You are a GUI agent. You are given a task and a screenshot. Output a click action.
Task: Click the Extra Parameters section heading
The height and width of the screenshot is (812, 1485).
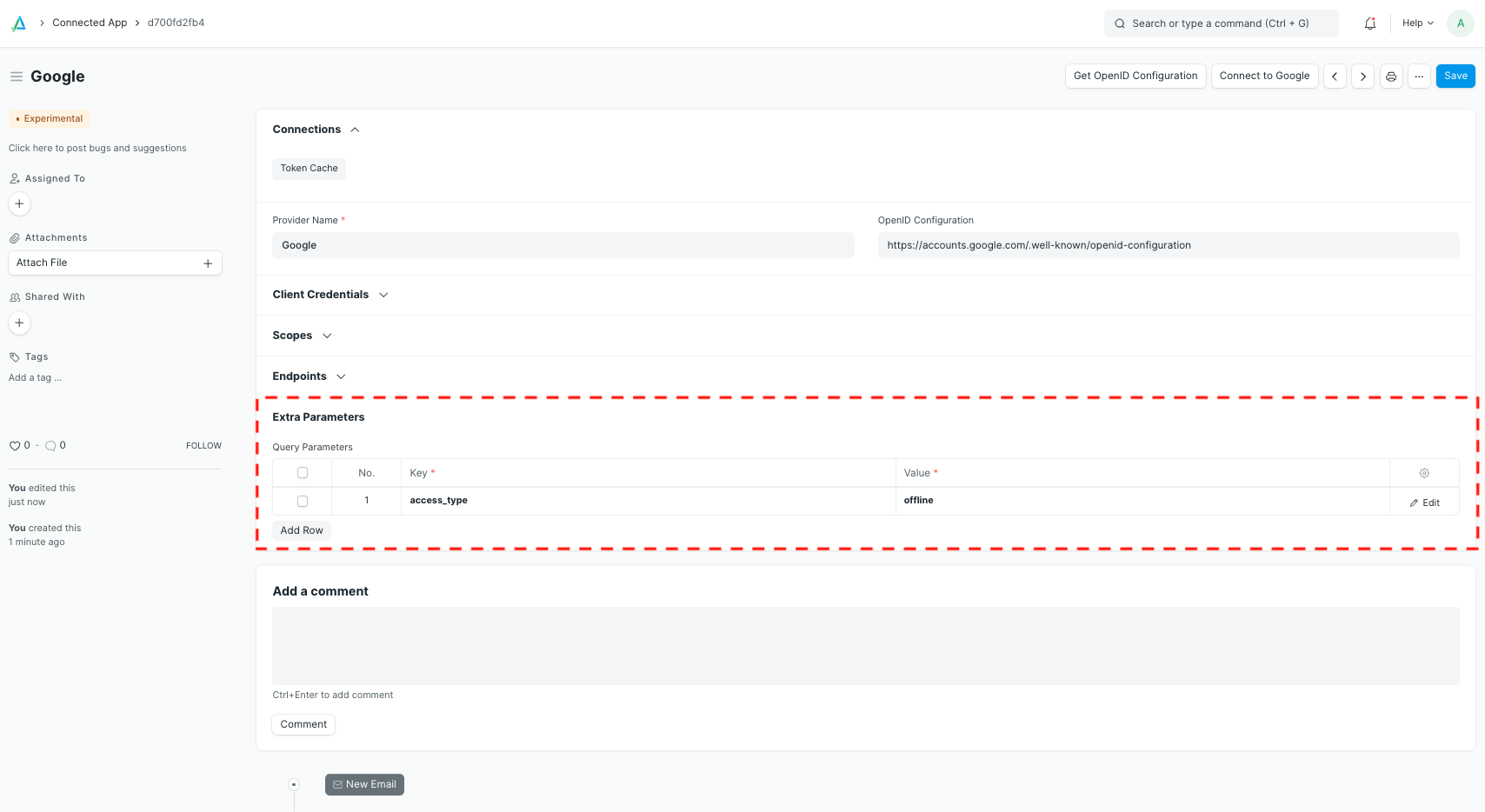click(318, 417)
